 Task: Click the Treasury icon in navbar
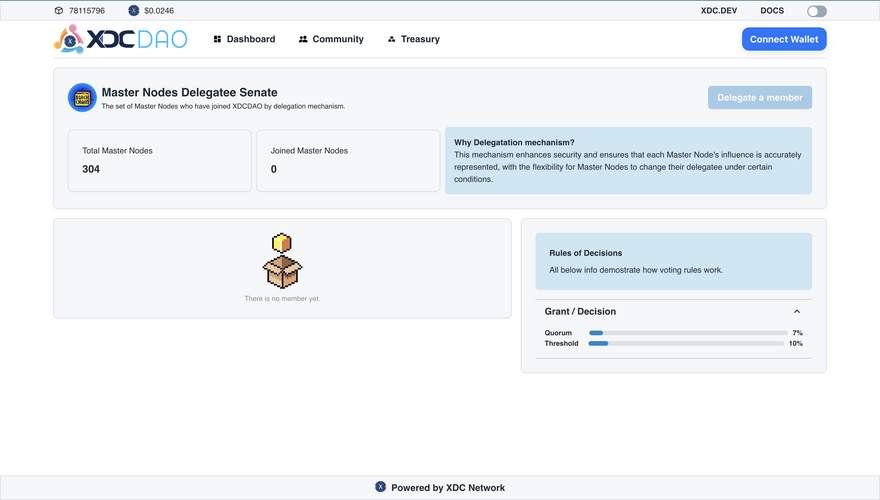tap(391, 39)
